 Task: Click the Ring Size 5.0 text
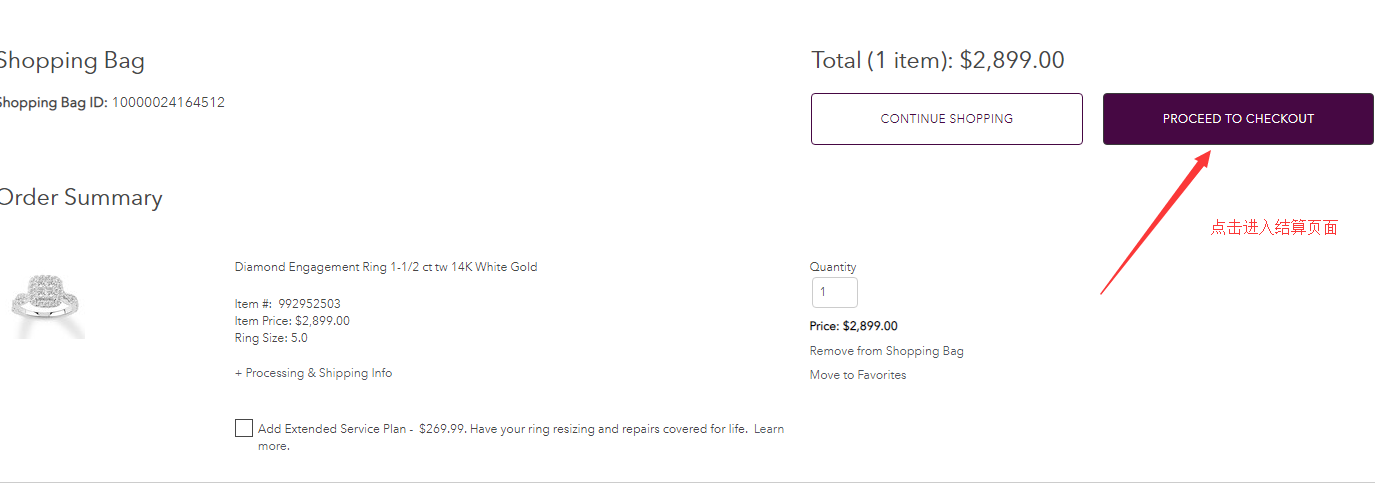271,338
